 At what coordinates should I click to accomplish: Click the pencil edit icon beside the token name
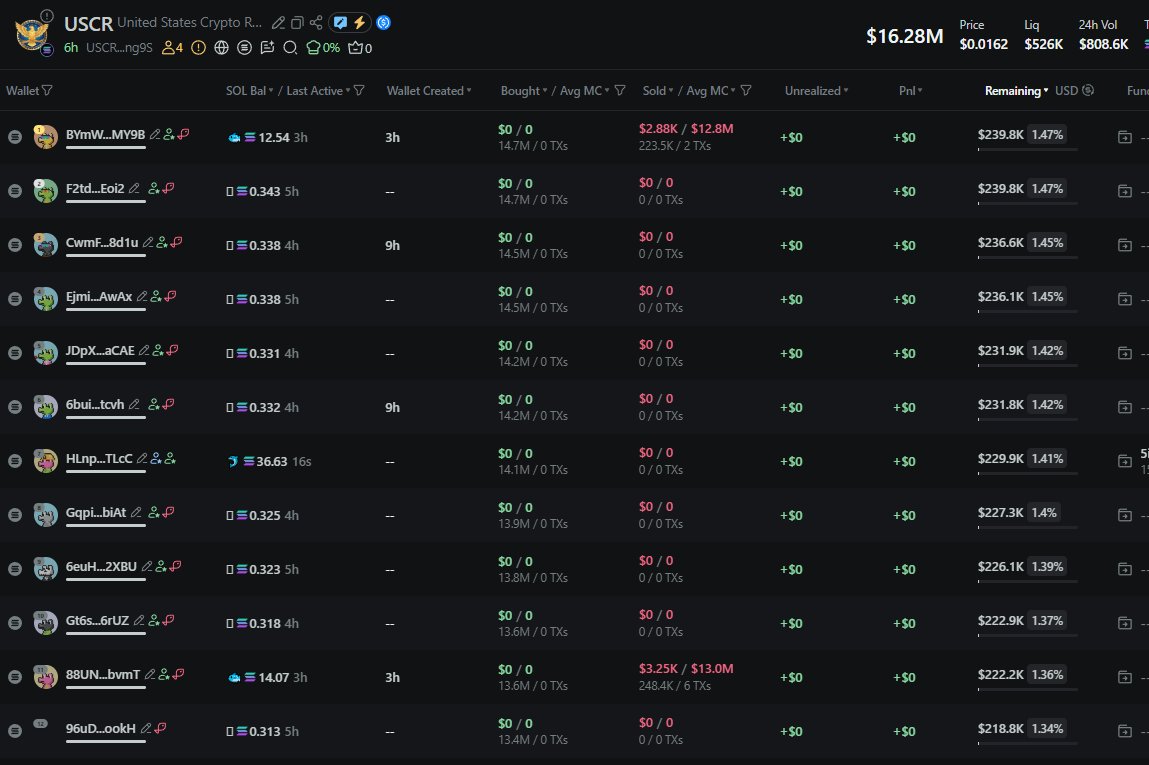pyautogui.click(x=279, y=23)
